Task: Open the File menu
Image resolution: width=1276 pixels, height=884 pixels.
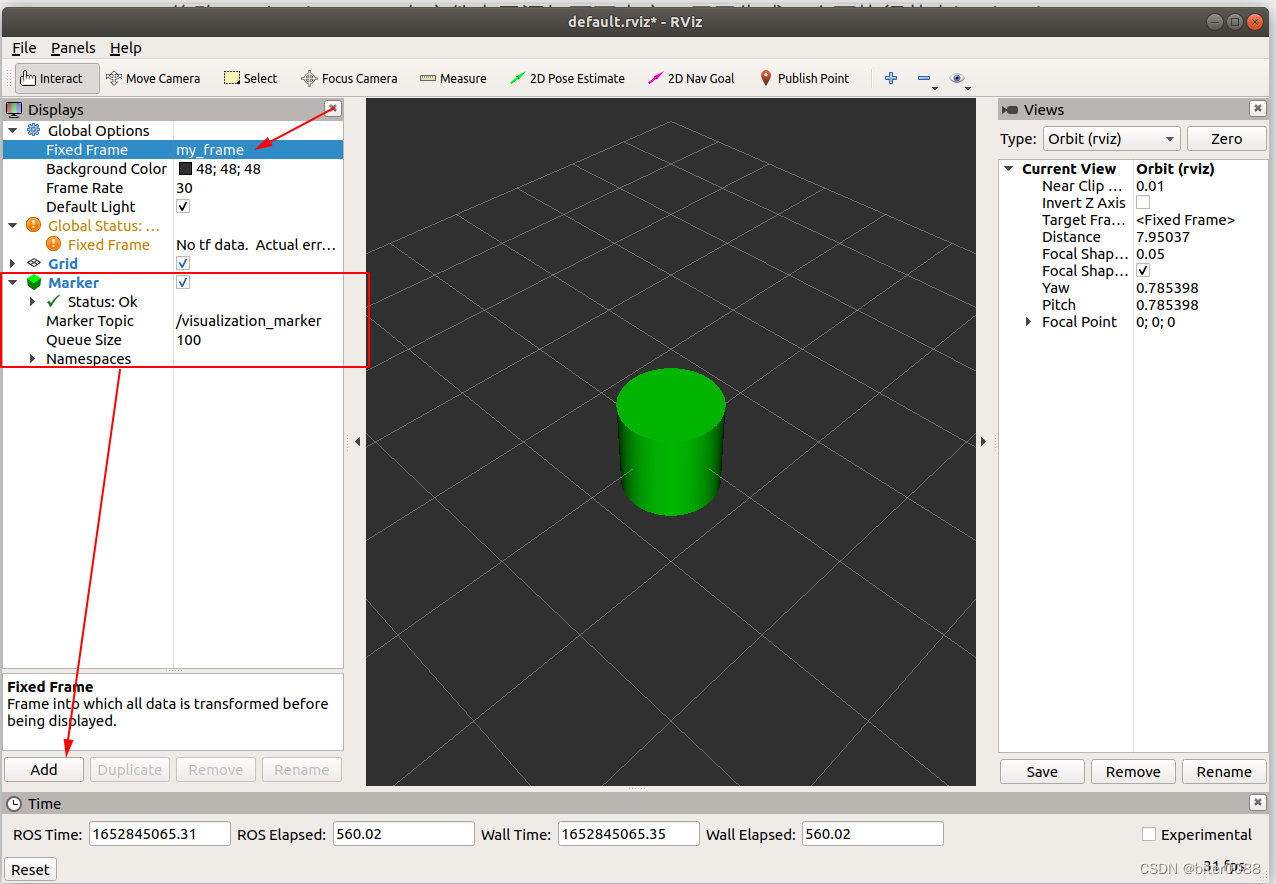Action: tap(24, 48)
